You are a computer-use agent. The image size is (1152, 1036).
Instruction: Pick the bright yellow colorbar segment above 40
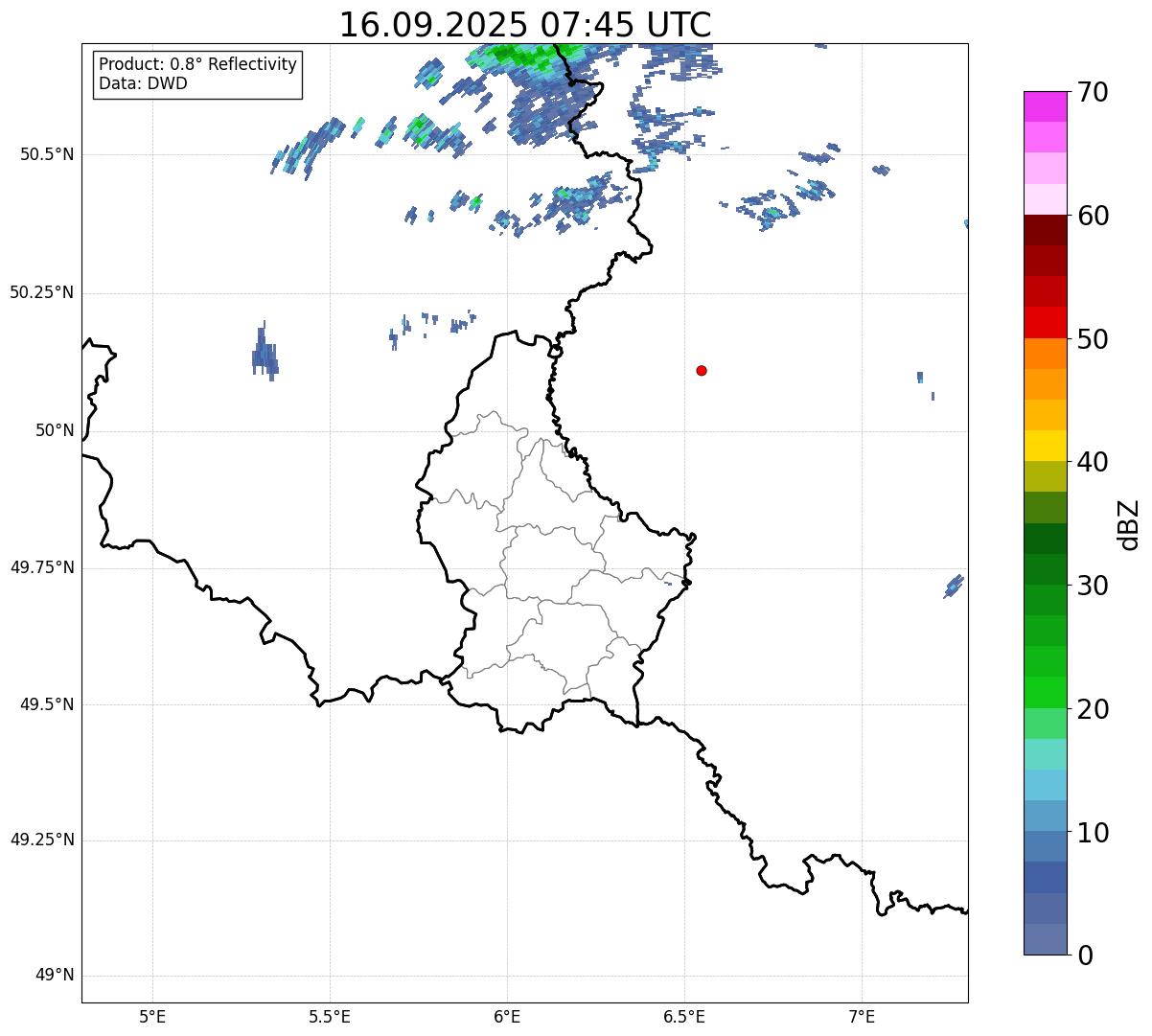pos(1045,446)
